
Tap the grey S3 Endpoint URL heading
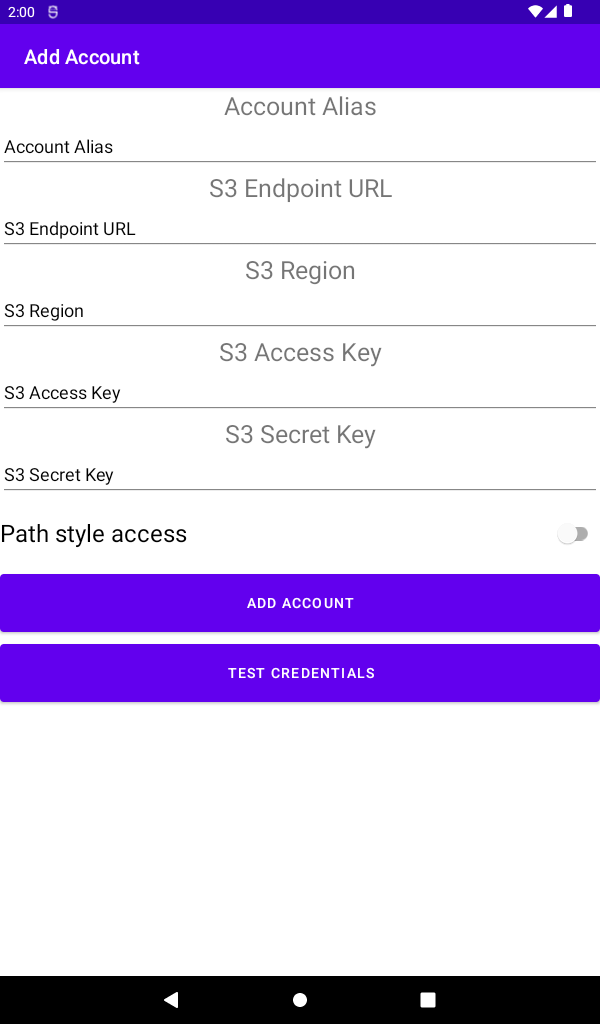pos(300,189)
